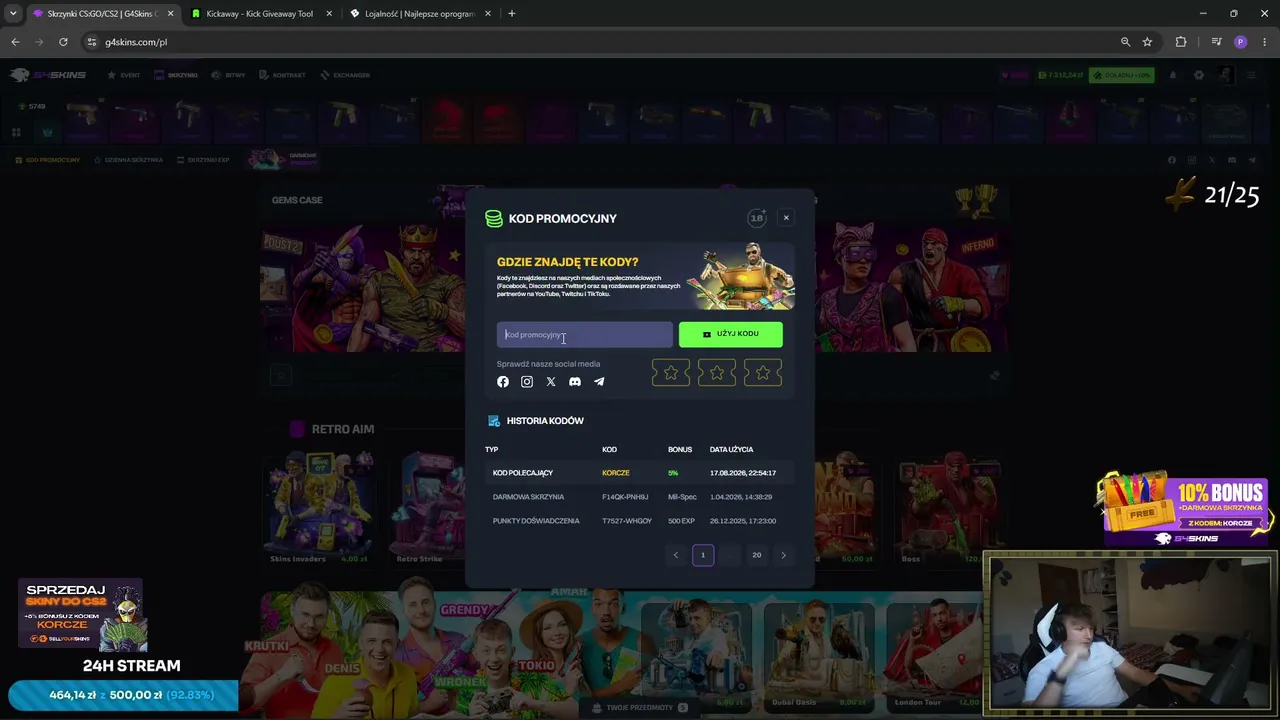
Task: Click the HISTORIA KODÓW heading icon
Action: pyautogui.click(x=494, y=421)
